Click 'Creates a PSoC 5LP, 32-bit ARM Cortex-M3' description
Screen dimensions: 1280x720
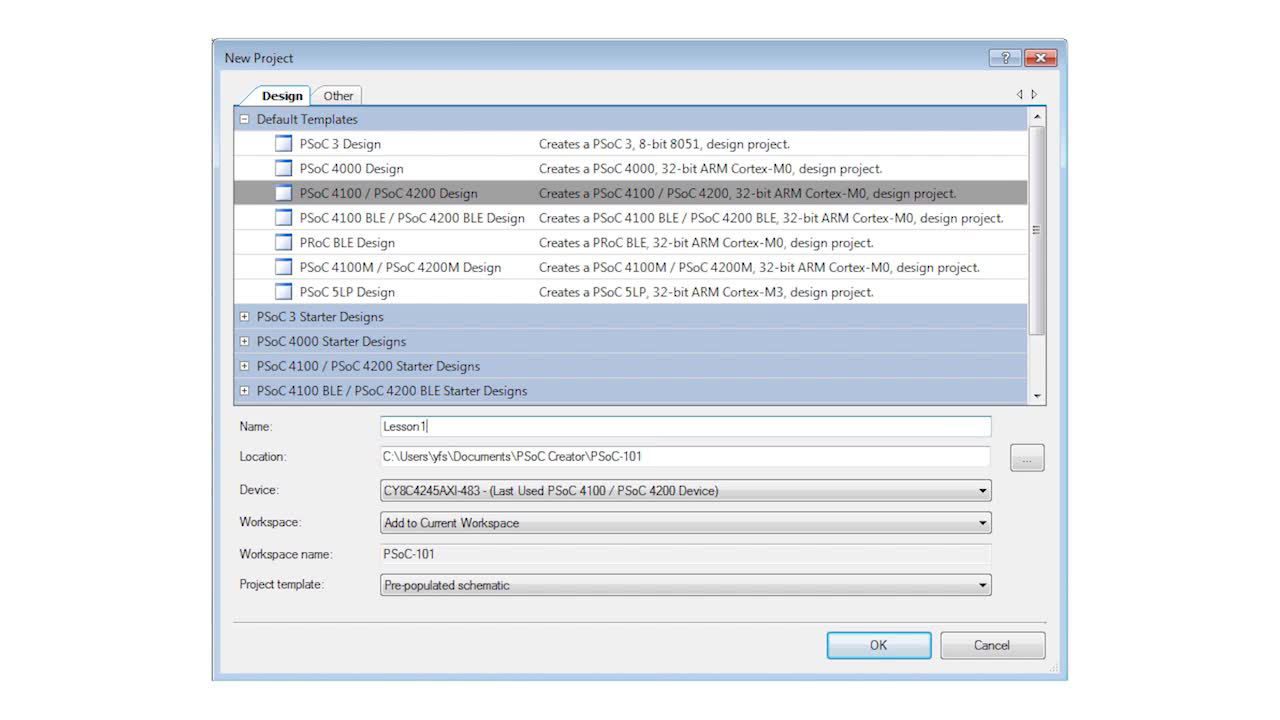[x=706, y=292]
